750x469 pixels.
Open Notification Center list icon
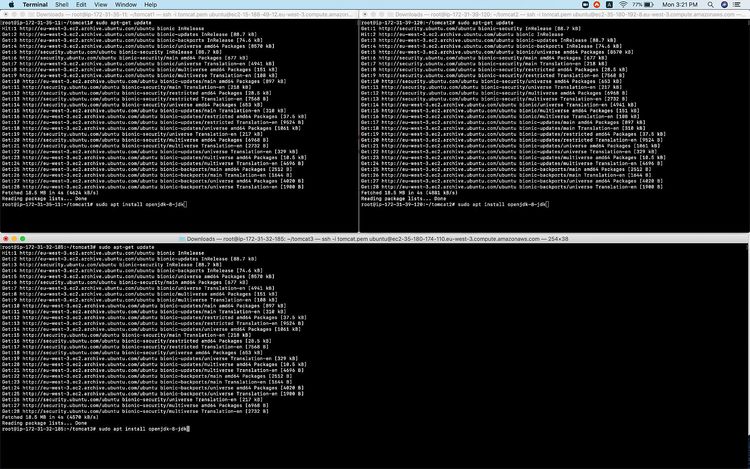(x=737, y=4)
